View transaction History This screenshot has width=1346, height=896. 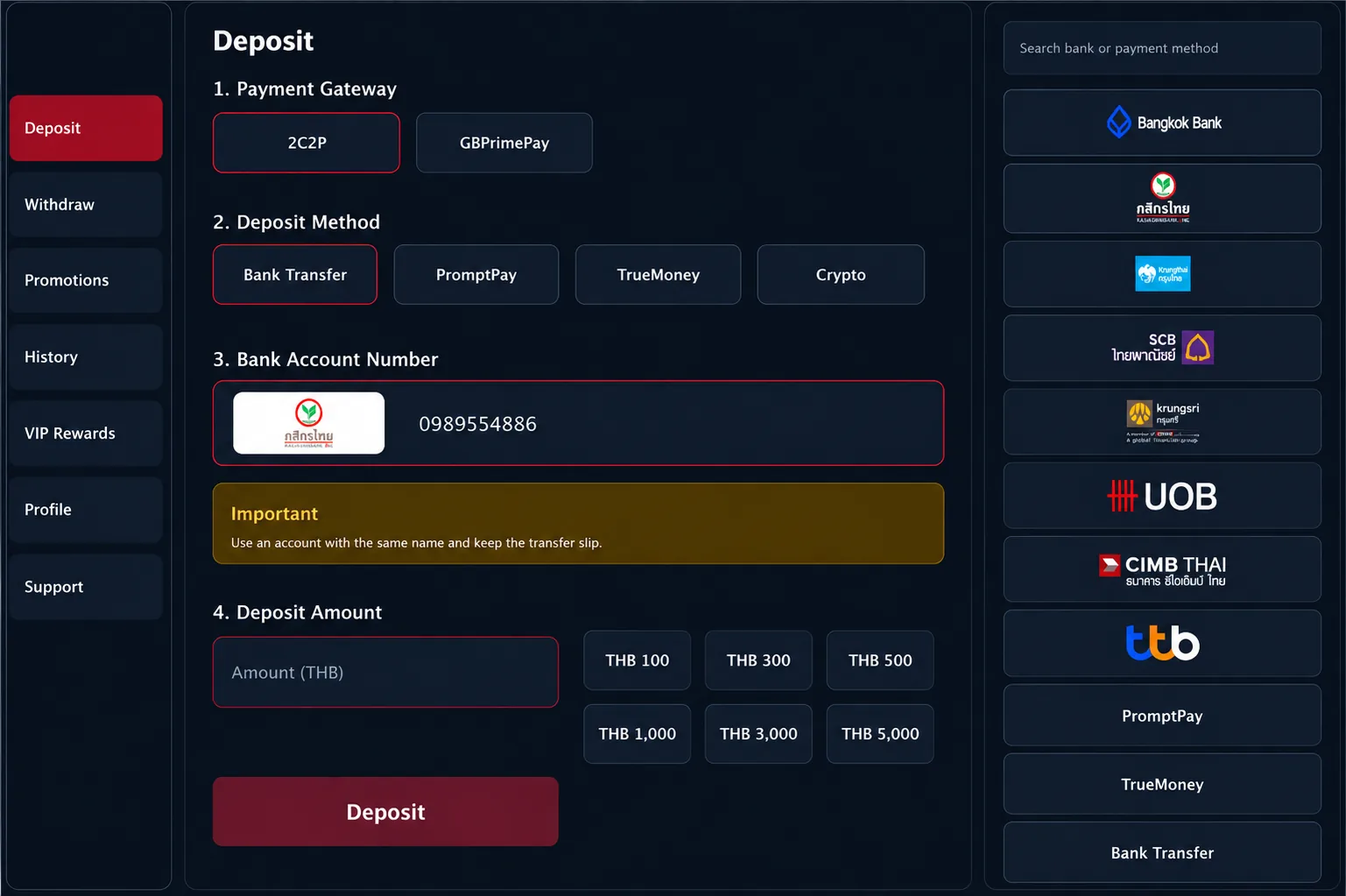(86, 356)
